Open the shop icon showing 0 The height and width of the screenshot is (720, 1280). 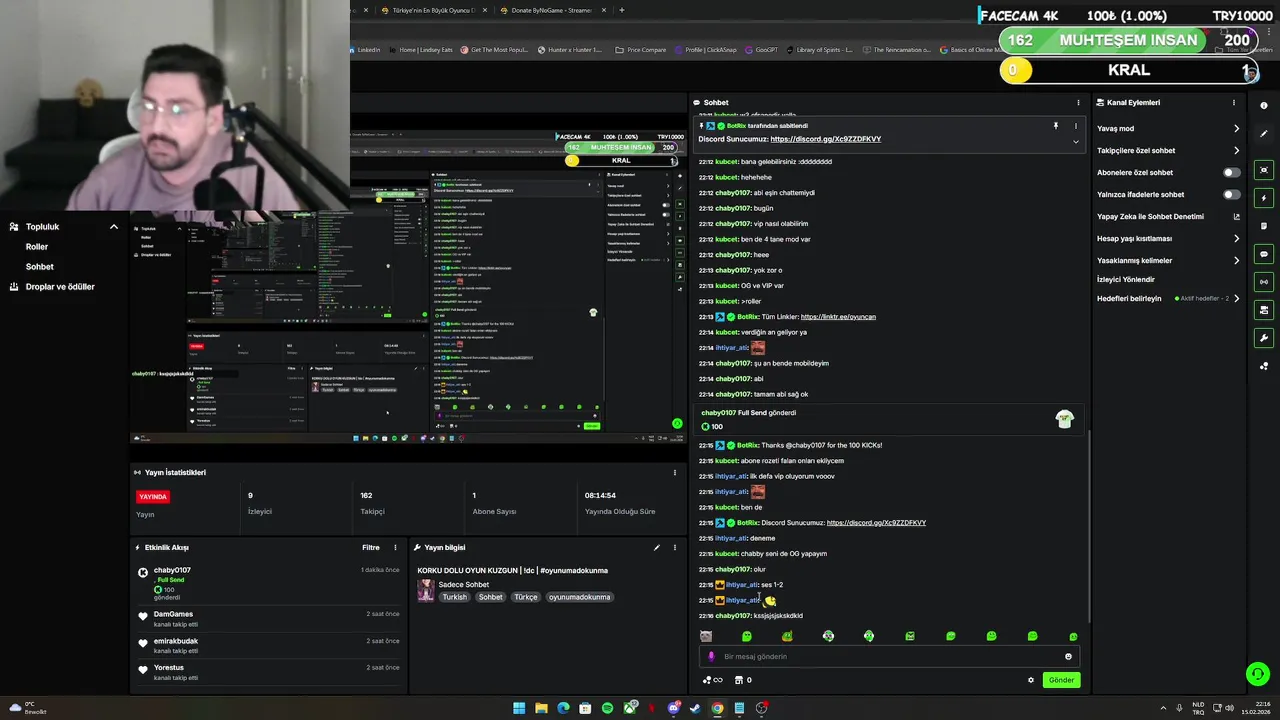743,680
